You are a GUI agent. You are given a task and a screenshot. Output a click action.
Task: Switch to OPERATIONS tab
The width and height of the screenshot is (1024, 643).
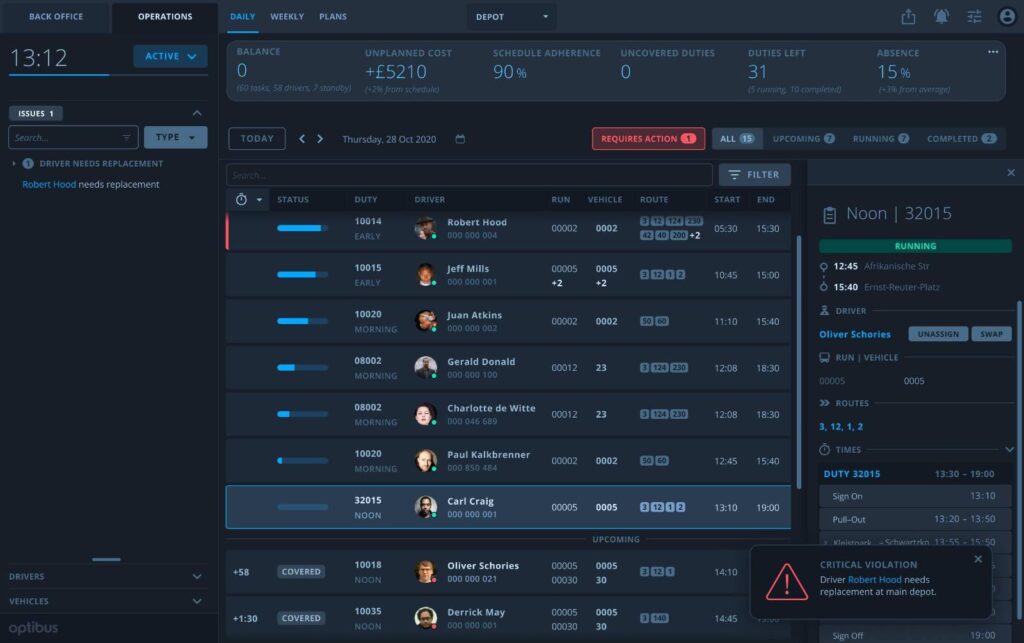(165, 16)
